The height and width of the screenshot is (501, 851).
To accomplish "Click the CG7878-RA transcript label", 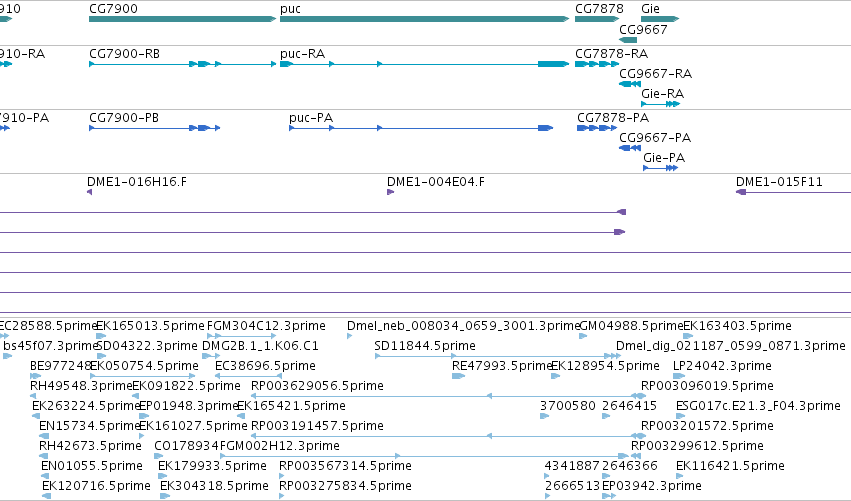I will [x=611, y=54].
